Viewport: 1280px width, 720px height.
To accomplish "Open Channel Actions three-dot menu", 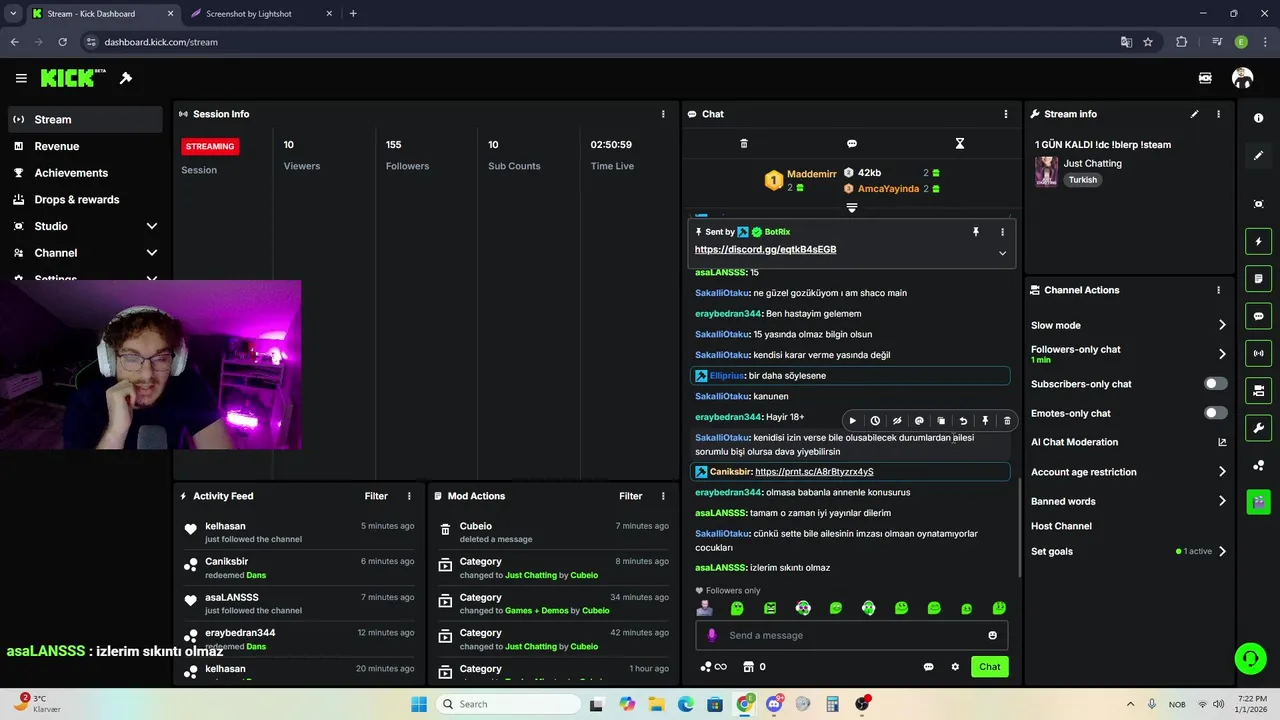I will click(x=1218, y=290).
